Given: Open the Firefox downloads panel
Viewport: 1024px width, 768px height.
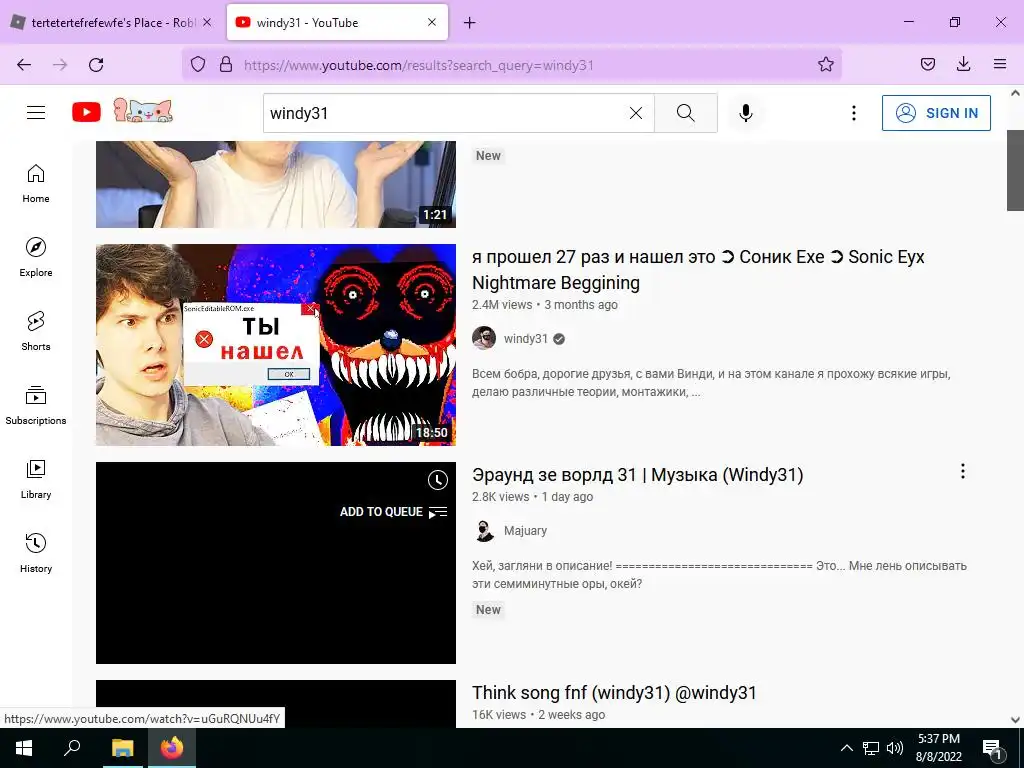Looking at the screenshot, I should coord(963,65).
